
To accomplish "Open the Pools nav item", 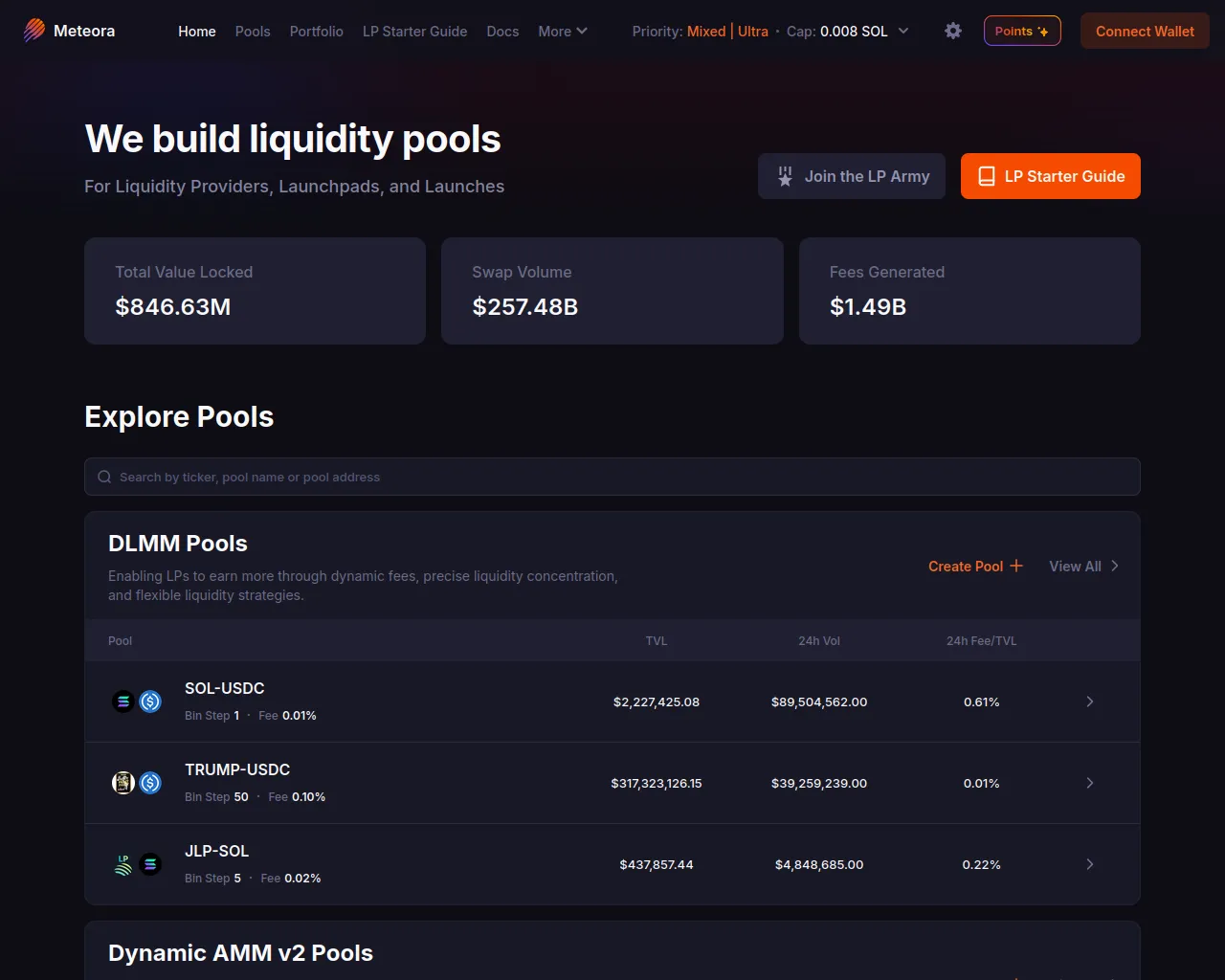I will coord(253,31).
